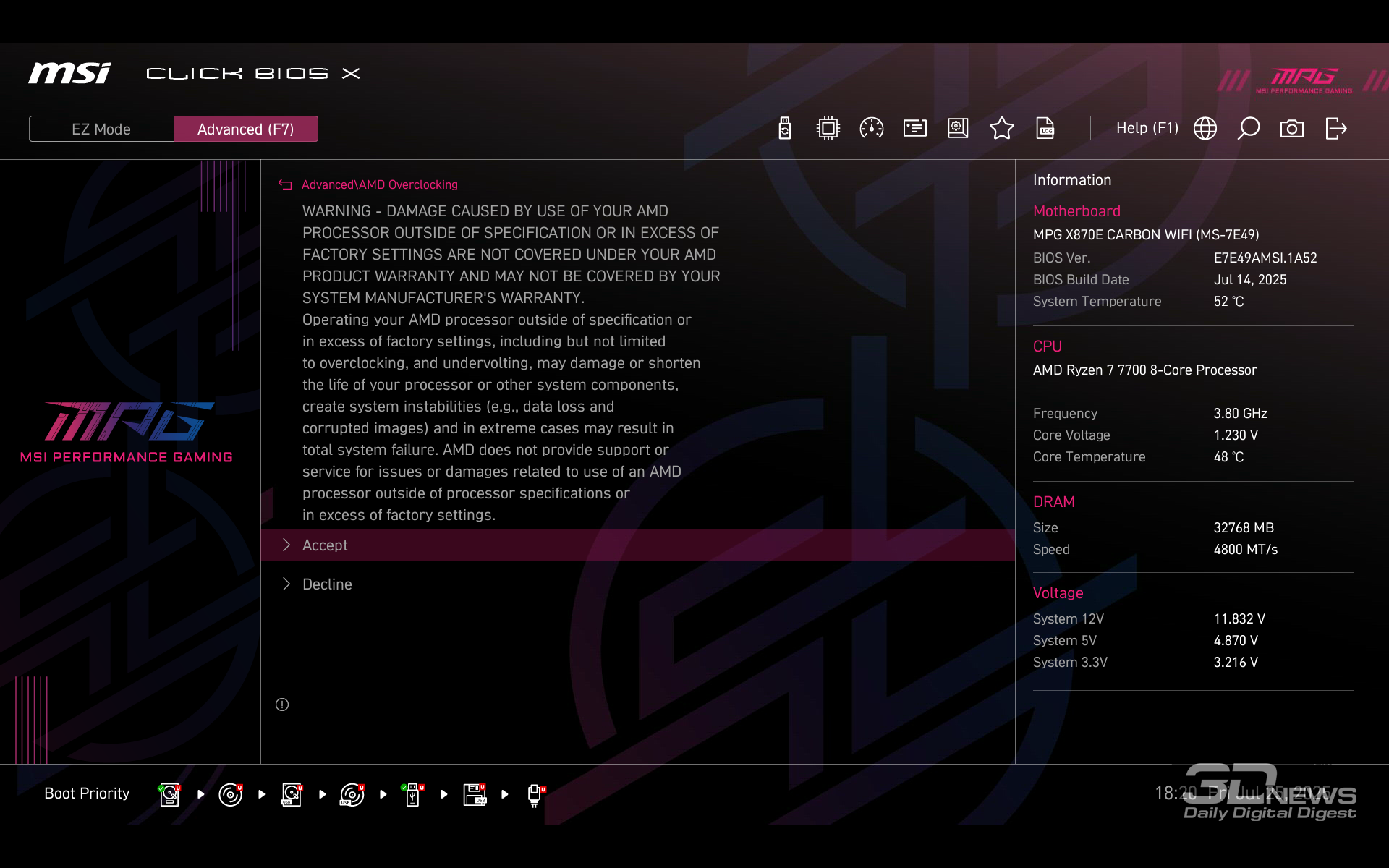Click the Voltage heading in the Information panel
Image resolution: width=1389 pixels, height=868 pixels.
click(1058, 593)
